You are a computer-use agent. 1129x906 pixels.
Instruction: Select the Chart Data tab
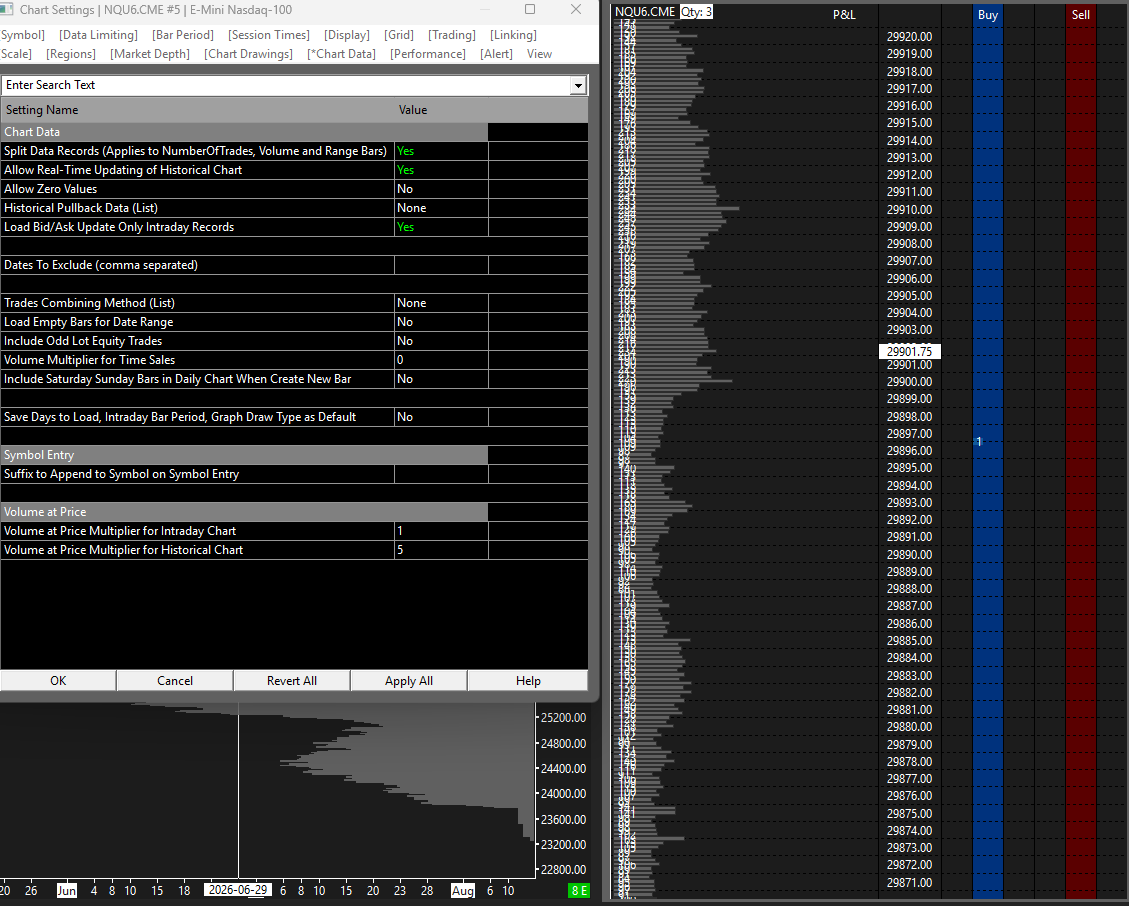(x=341, y=54)
